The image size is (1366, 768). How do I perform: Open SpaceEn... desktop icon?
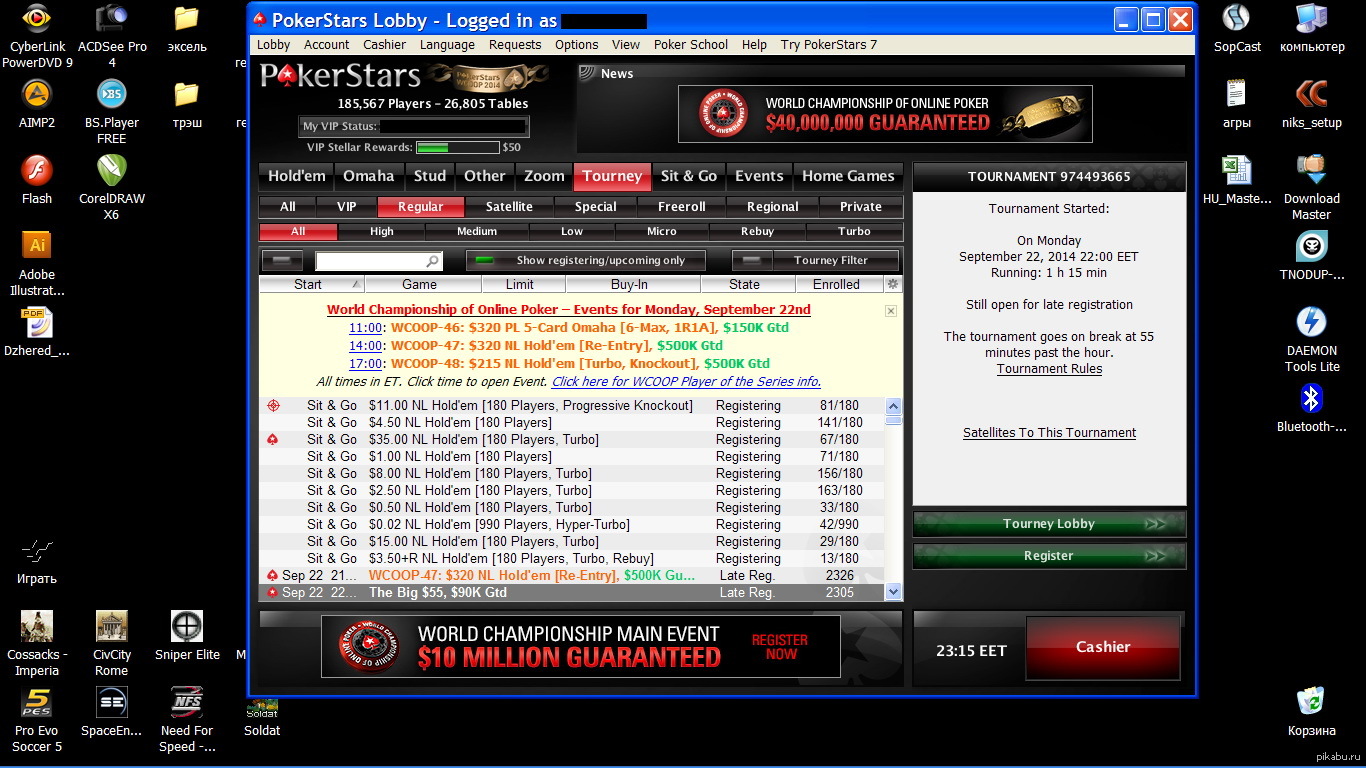(112, 703)
